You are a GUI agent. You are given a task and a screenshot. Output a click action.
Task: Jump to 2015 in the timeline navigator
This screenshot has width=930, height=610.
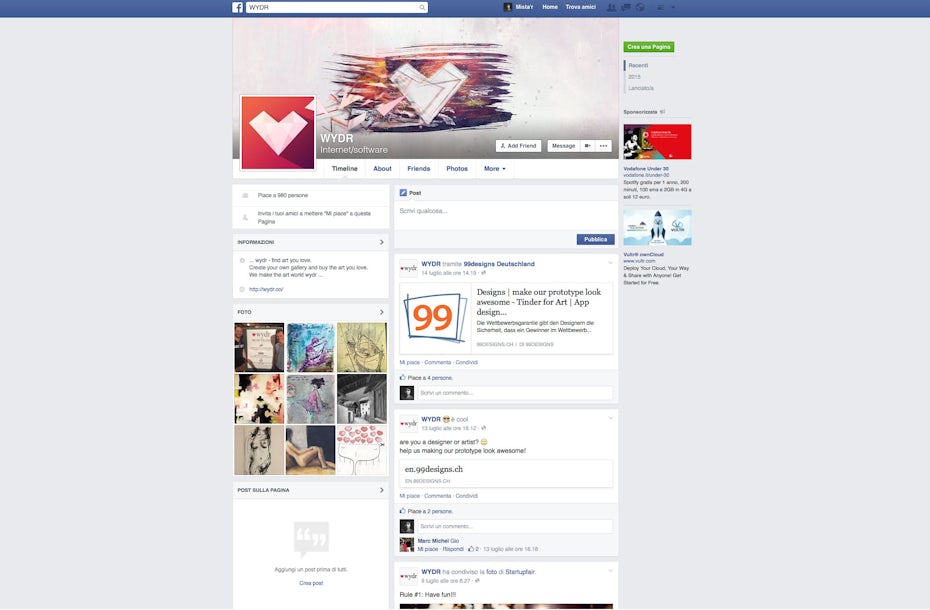tap(635, 77)
